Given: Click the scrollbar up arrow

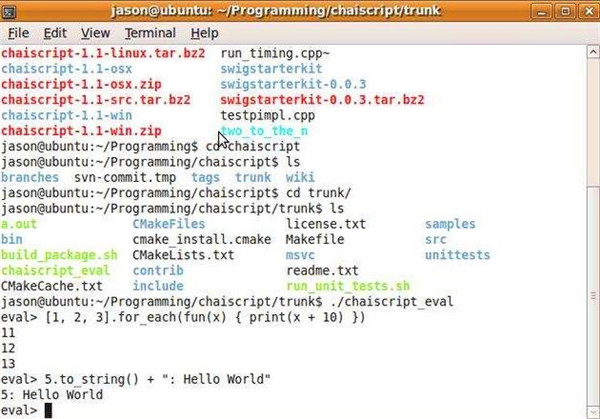Looking at the screenshot, I should [x=593, y=52].
